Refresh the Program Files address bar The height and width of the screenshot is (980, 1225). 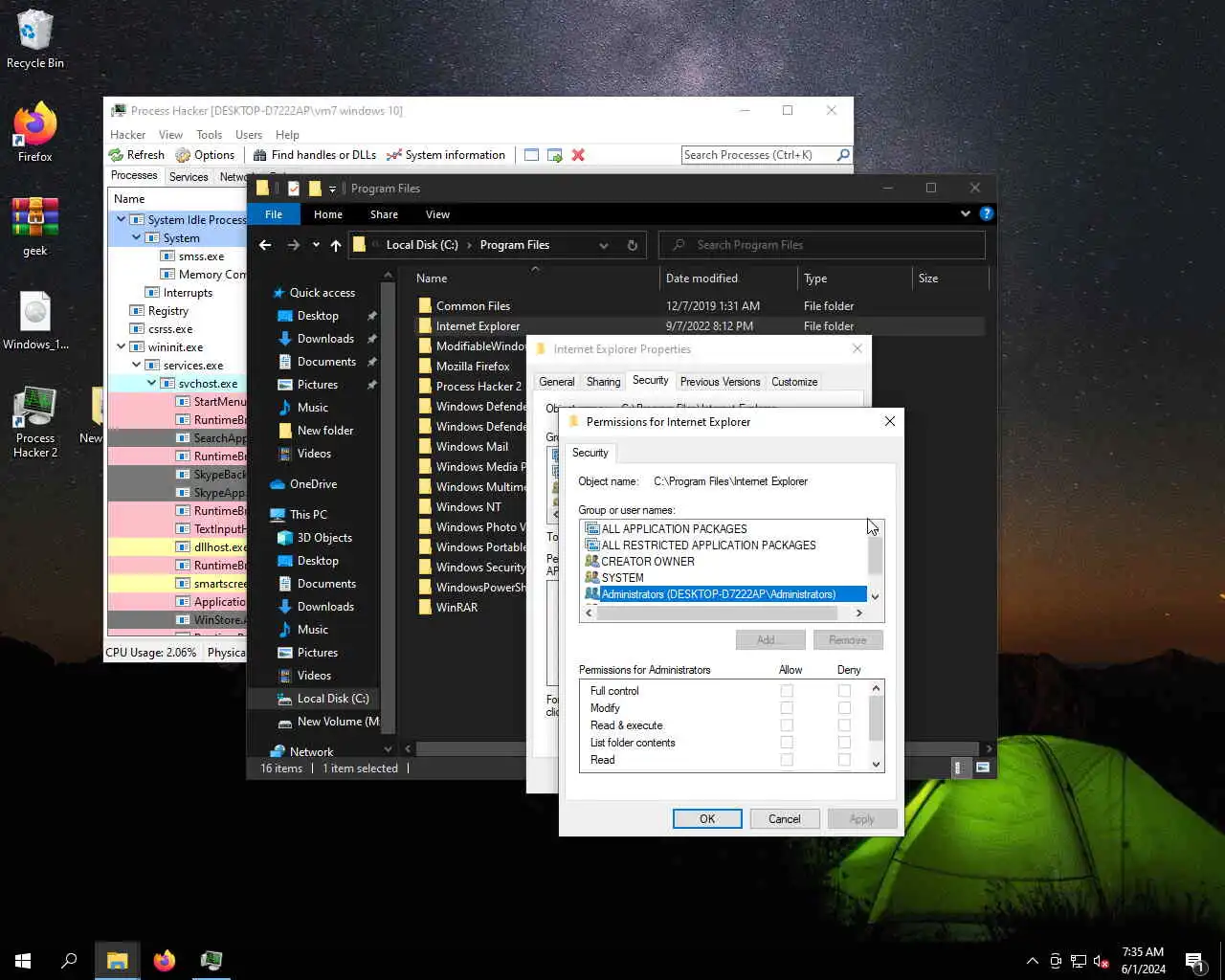click(x=632, y=245)
